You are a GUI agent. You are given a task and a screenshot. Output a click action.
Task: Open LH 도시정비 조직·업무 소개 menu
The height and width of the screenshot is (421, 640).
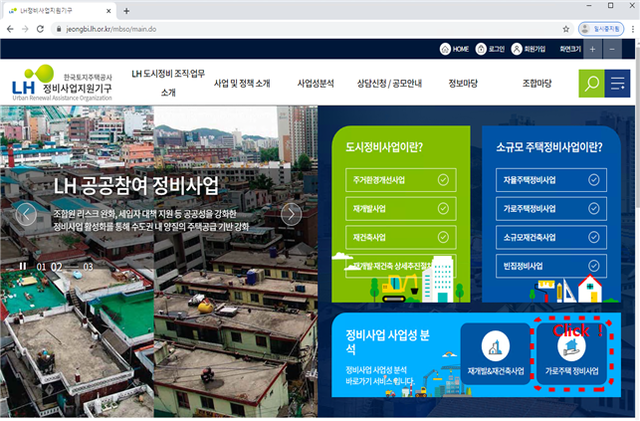[x=168, y=83]
